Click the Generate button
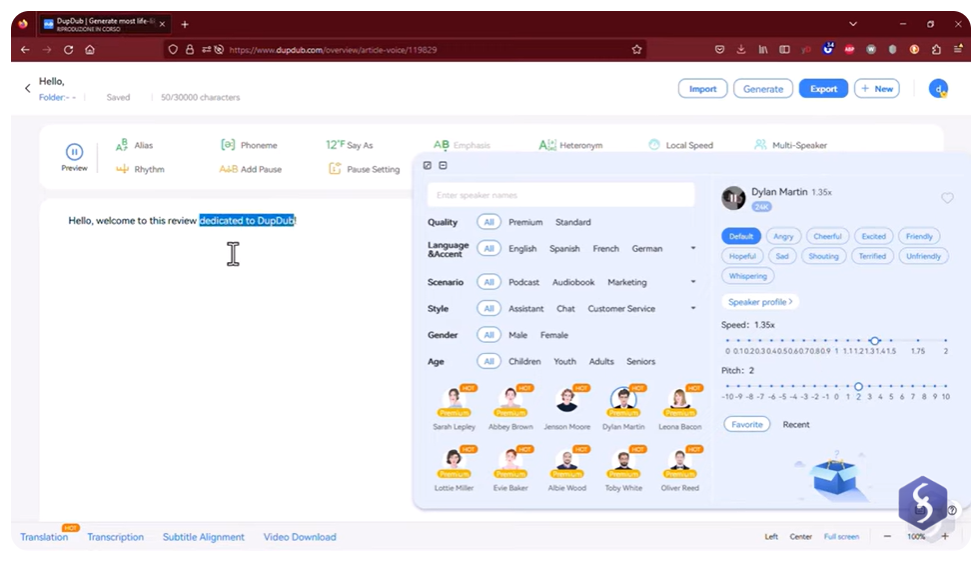 tap(763, 89)
